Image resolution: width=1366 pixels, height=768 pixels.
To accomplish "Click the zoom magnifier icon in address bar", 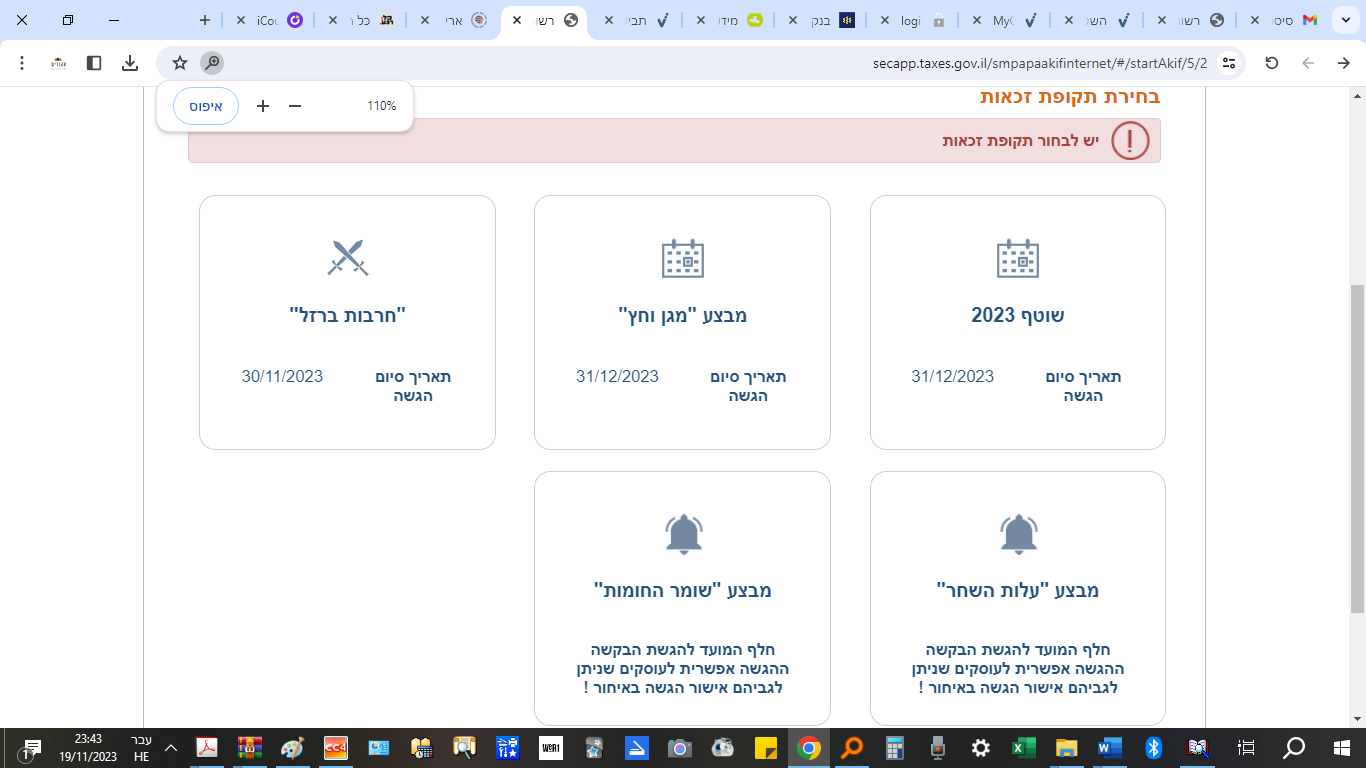I will click(x=212, y=63).
